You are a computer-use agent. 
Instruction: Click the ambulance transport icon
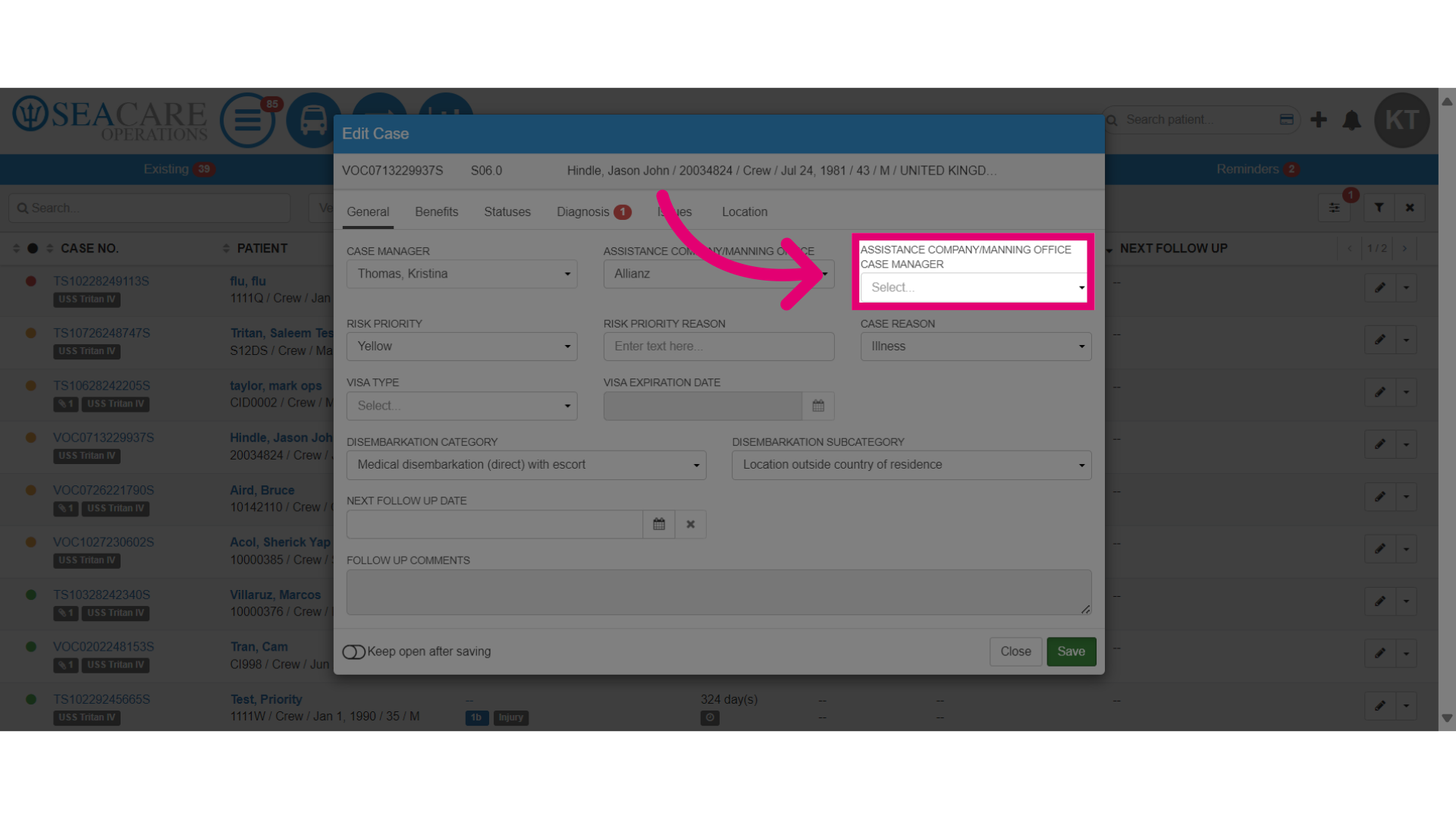[x=313, y=120]
